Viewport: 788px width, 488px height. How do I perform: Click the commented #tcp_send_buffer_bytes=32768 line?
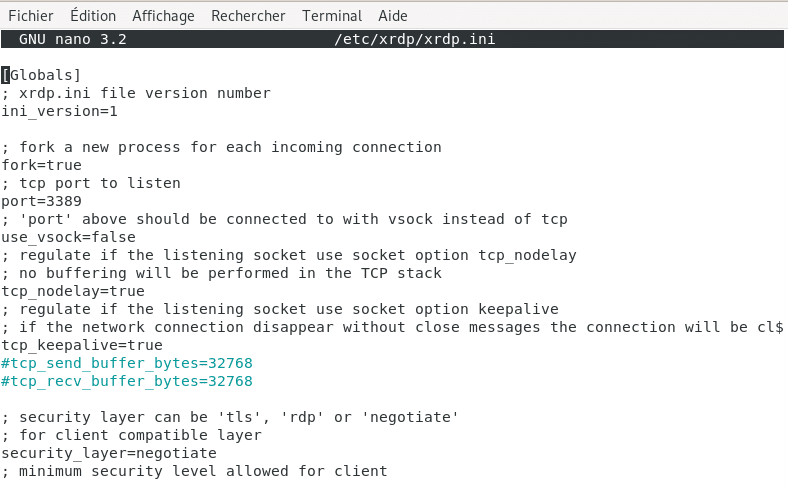(127, 363)
